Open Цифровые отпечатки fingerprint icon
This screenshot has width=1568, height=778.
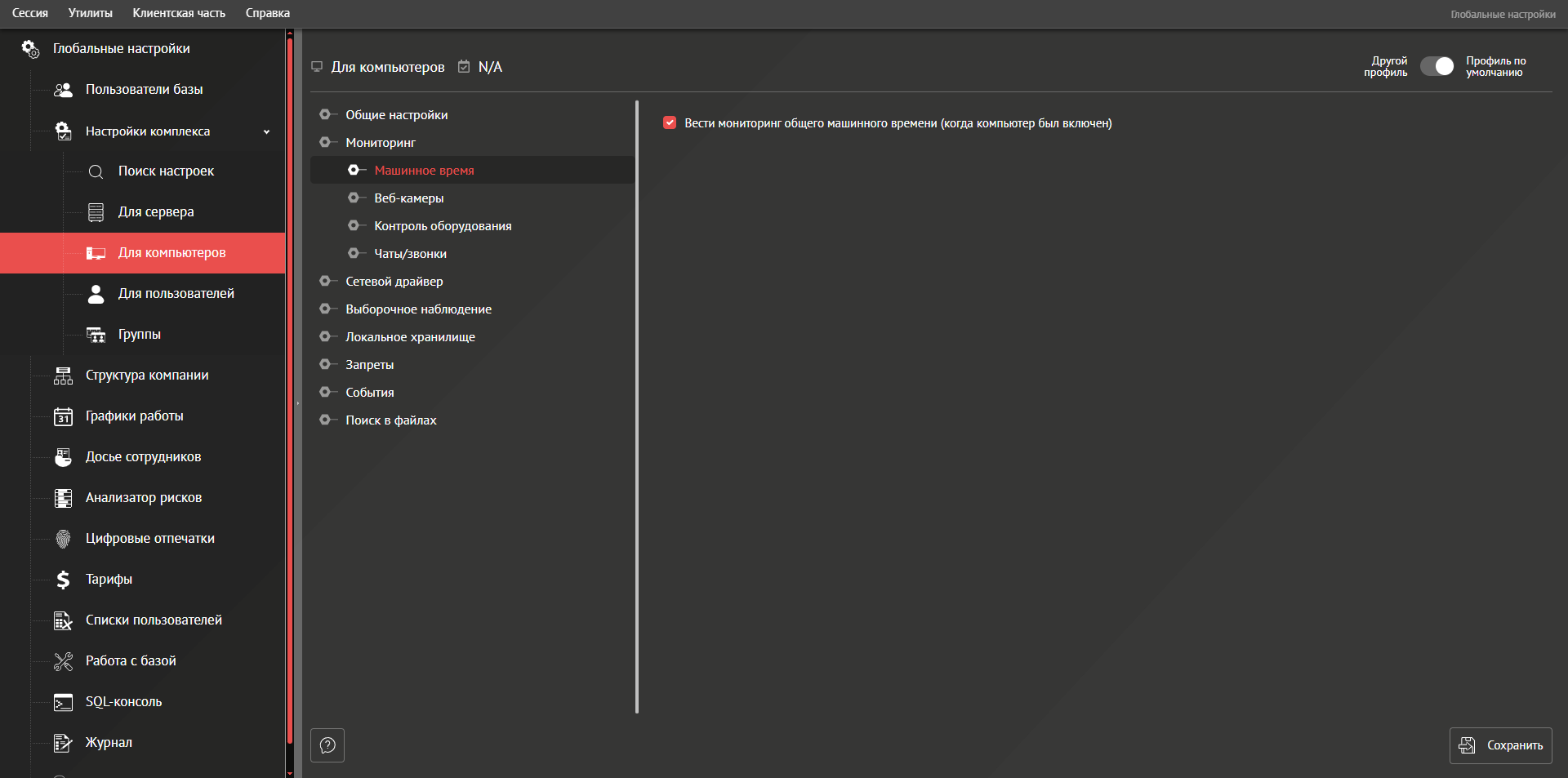click(x=63, y=539)
